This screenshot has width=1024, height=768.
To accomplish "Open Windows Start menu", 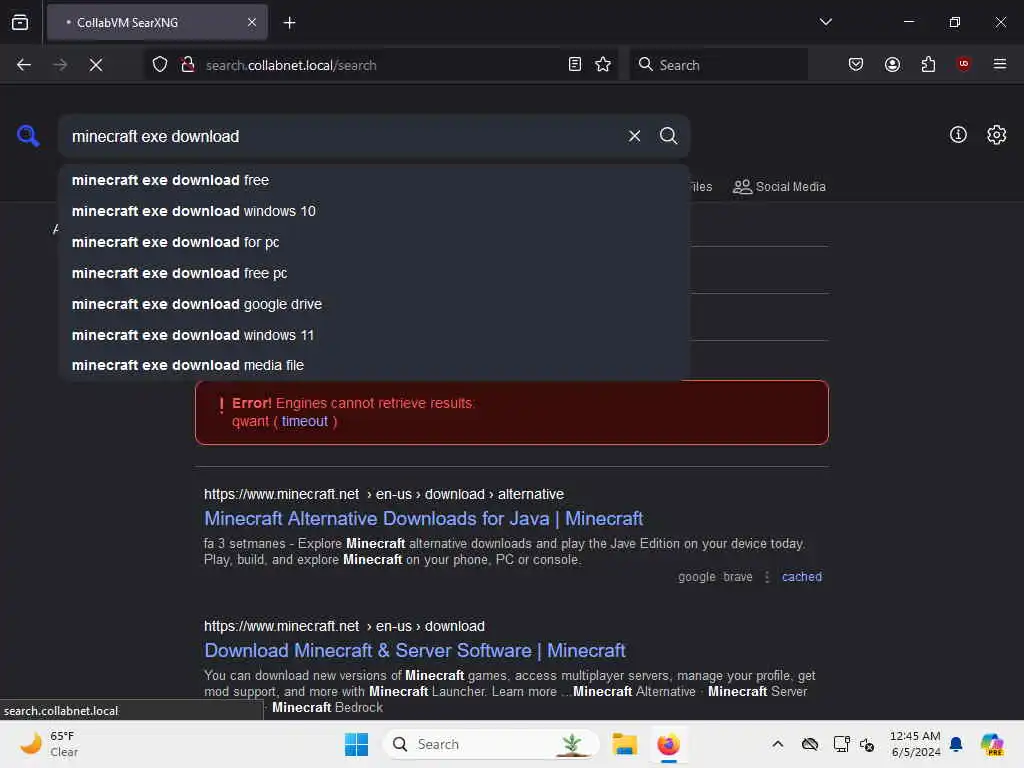I will point(357,744).
